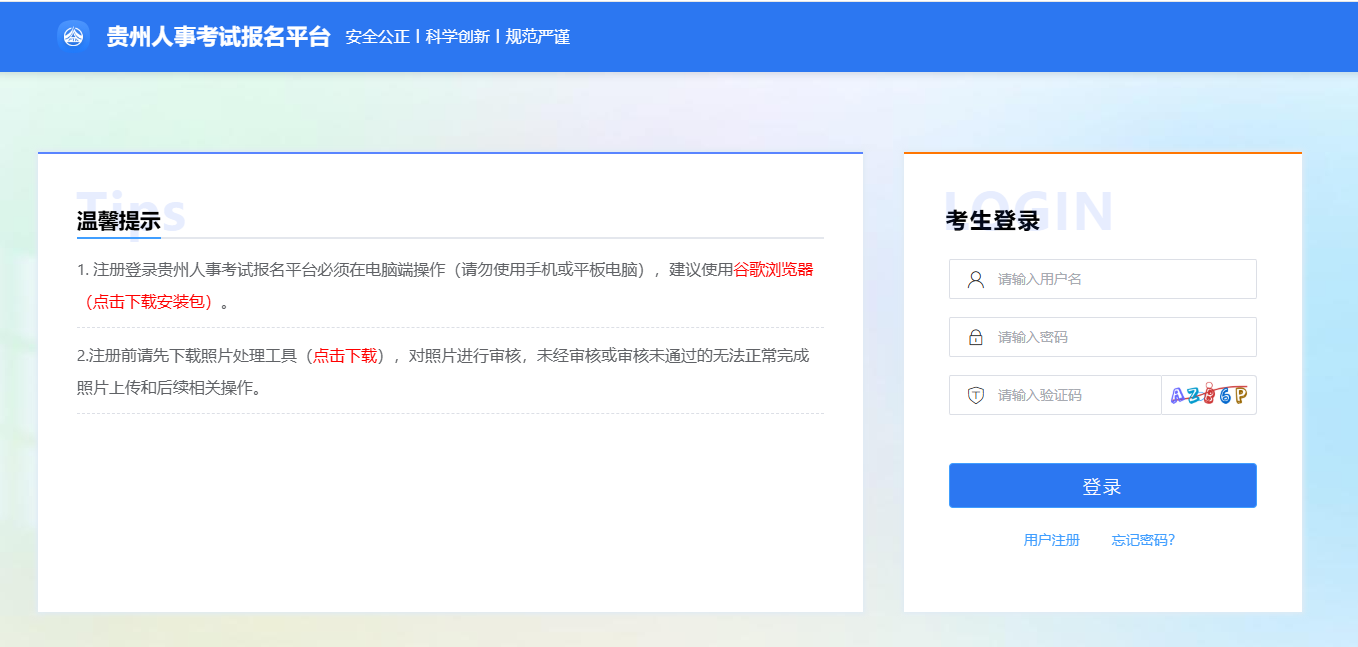Click the 贵州人事考试报名平台 site title
1358x647 pixels.
[x=218, y=37]
